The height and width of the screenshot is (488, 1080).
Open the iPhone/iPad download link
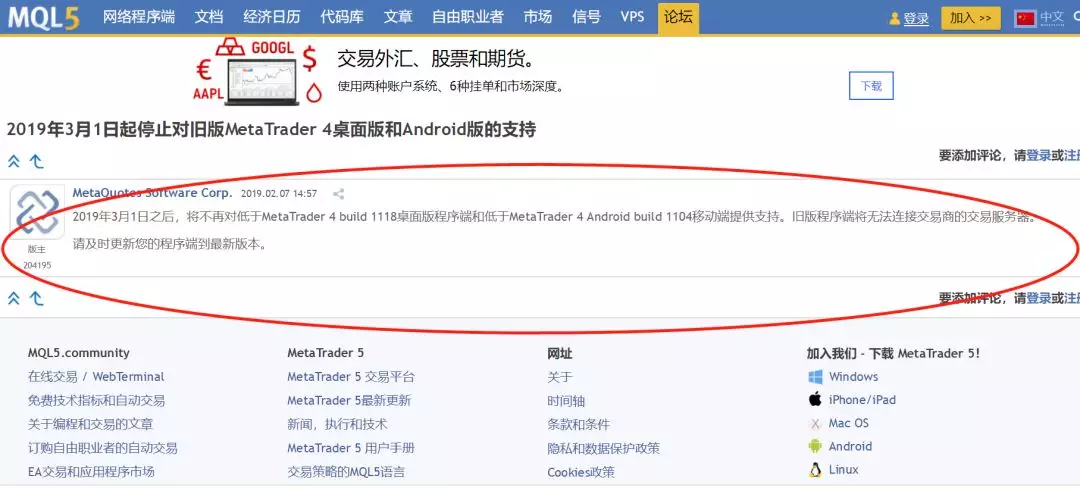click(862, 400)
